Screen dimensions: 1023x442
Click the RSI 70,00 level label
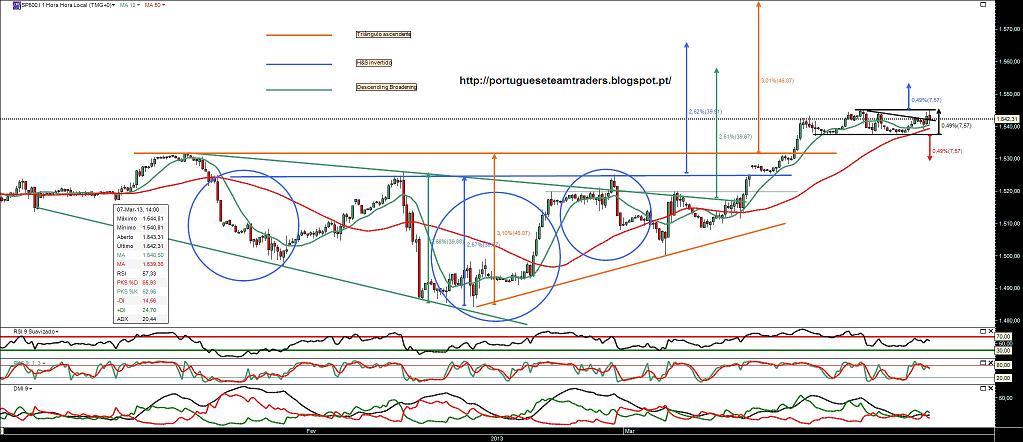(x=1005, y=336)
